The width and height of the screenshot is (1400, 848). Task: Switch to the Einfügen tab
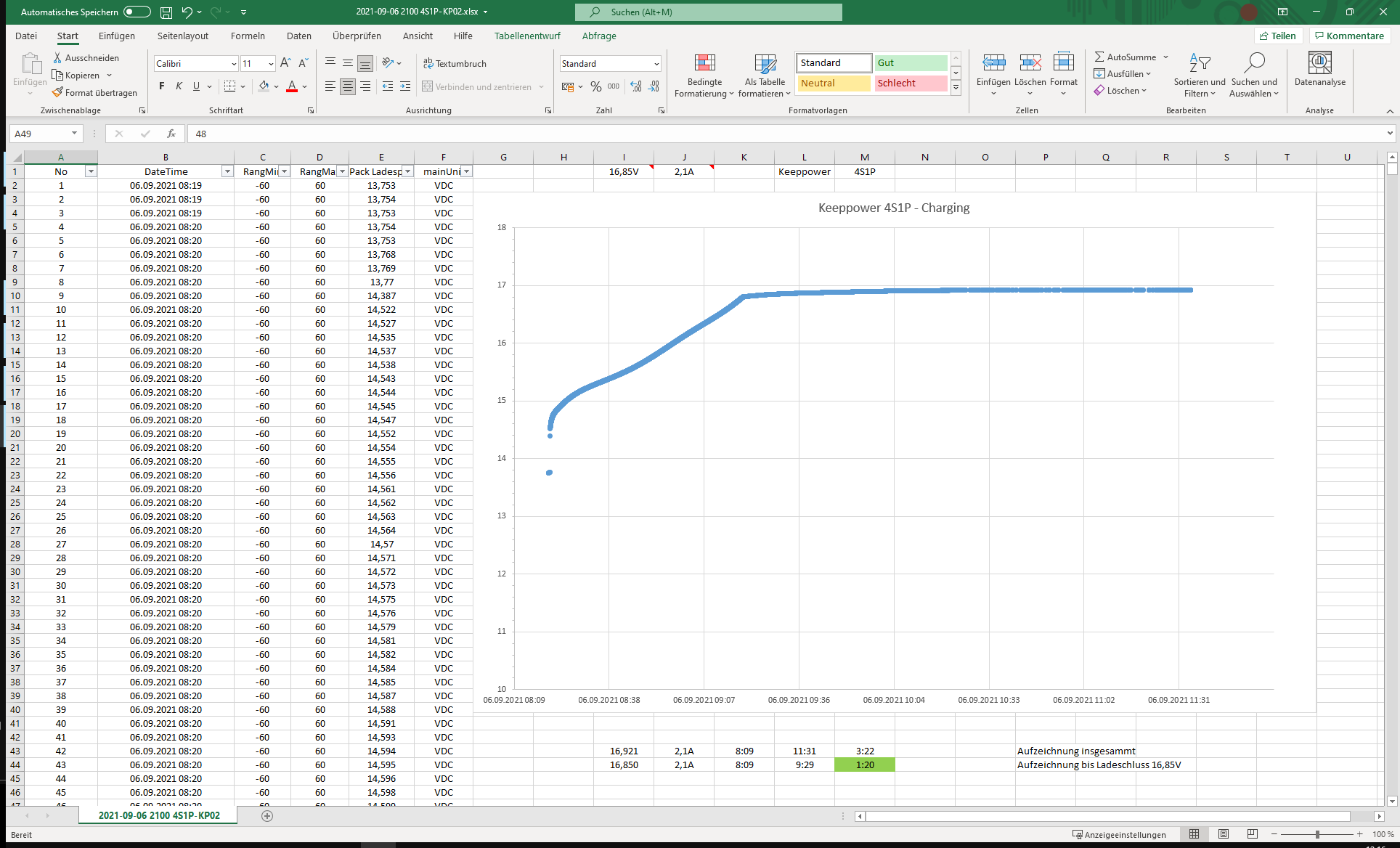[x=117, y=36]
